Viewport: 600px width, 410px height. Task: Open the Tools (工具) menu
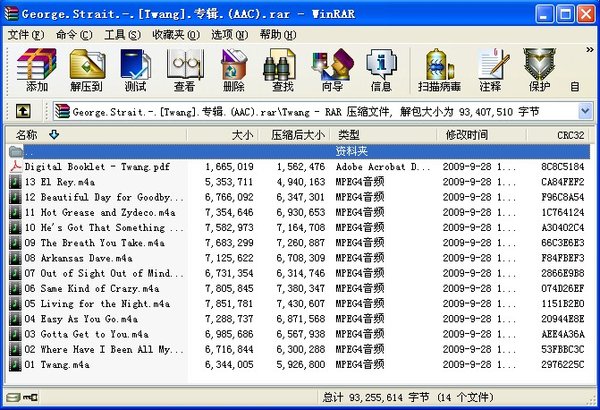[x=122, y=35]
